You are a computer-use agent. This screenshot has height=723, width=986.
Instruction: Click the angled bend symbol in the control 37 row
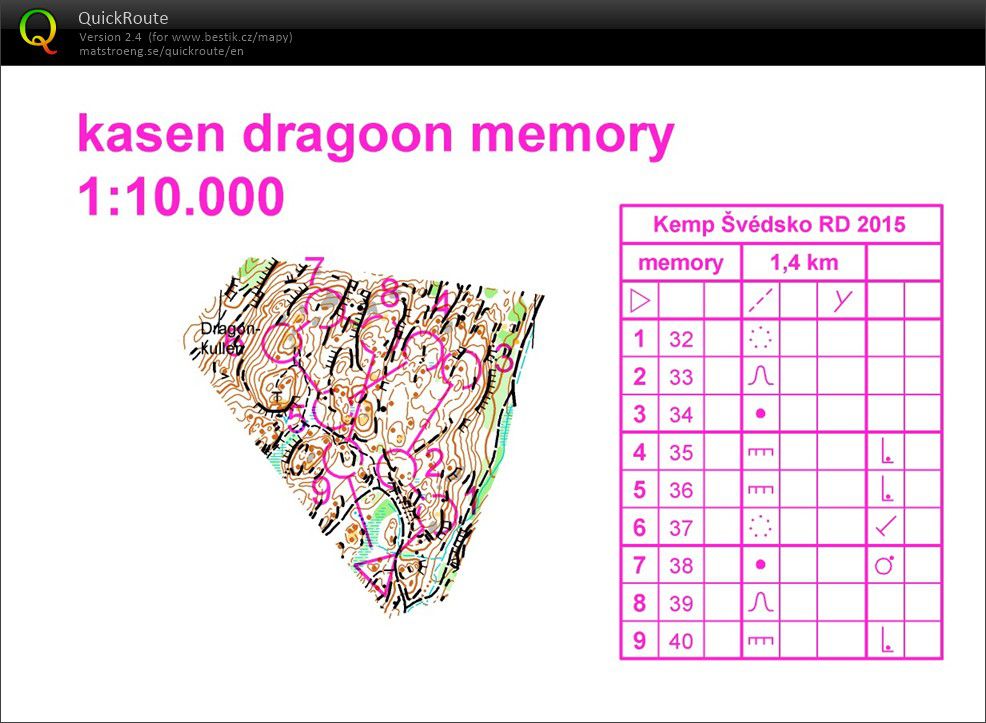click(x=886, y=526)
